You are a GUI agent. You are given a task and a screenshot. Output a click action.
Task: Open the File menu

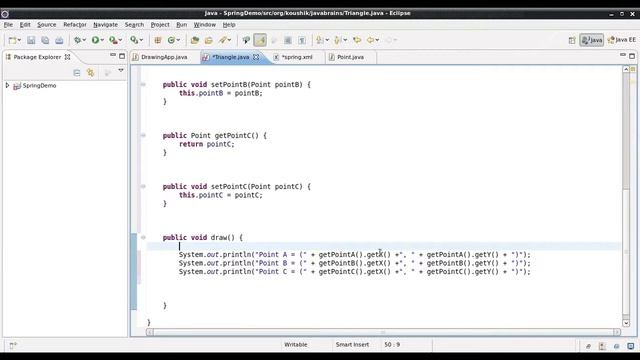point(8,25)
